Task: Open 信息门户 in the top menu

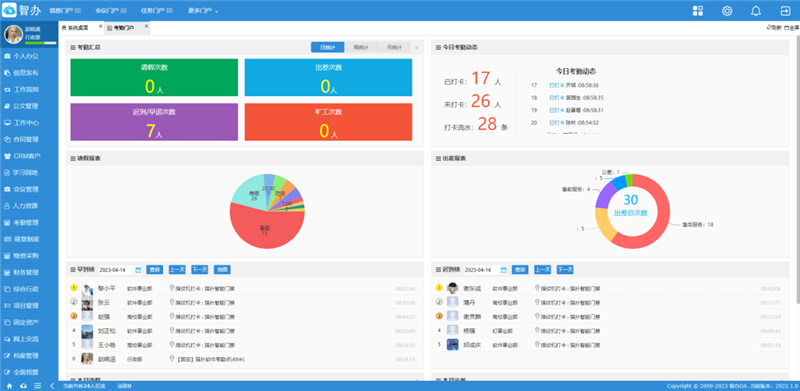Action: 65,11
